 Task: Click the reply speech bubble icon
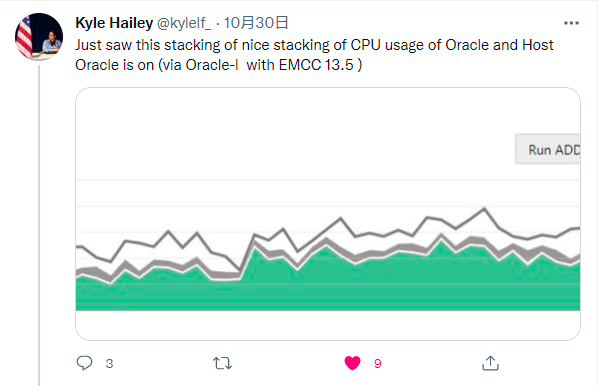(x=84, y=363)
